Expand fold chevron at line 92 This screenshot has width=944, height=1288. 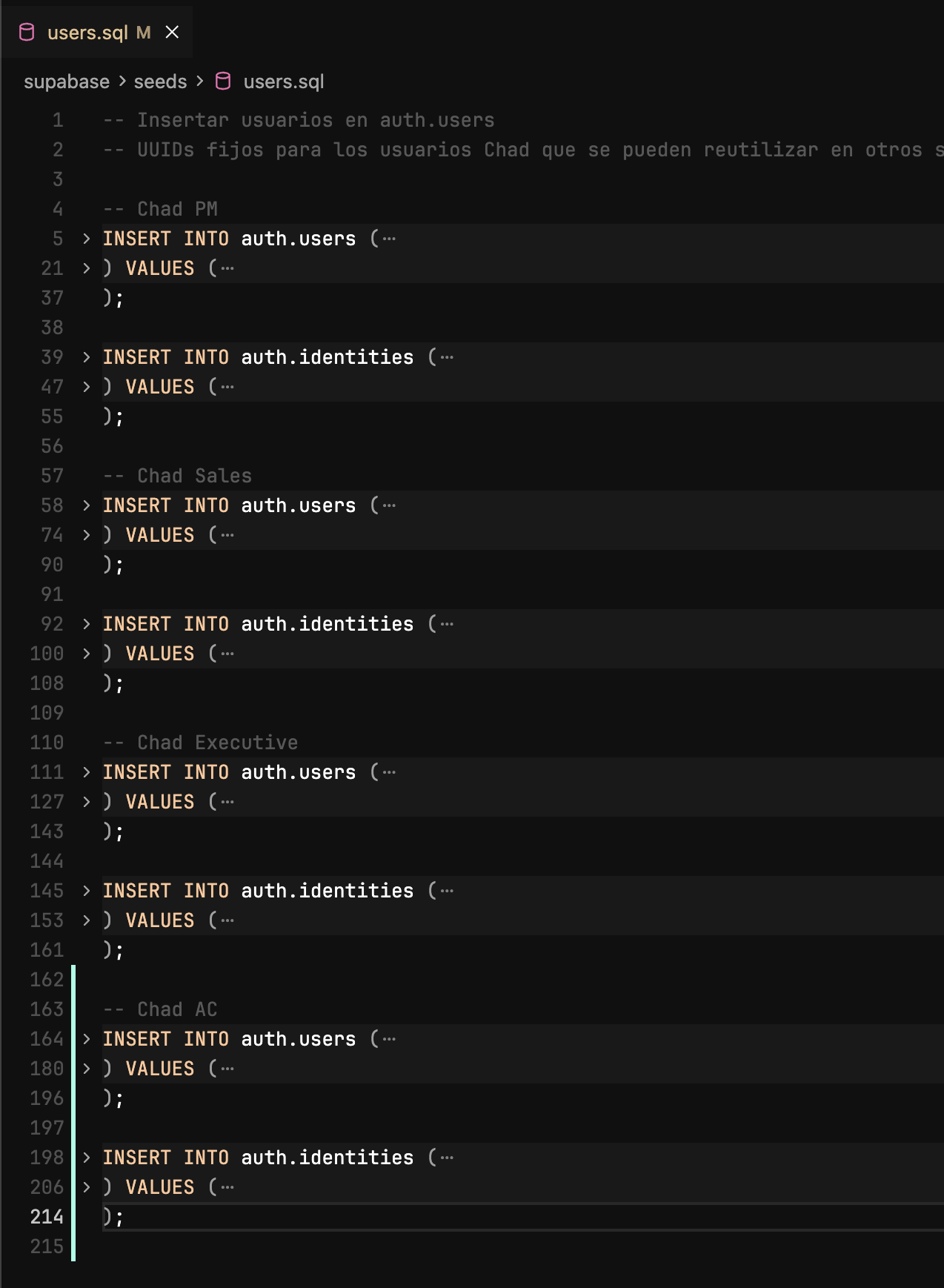pos(87,624)
